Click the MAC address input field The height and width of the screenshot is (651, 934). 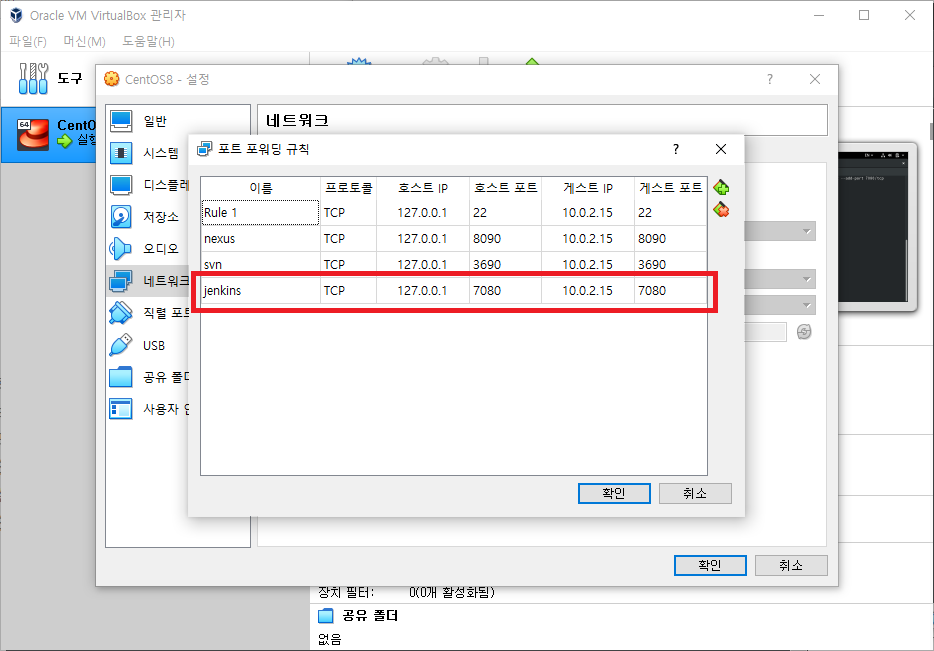tap(765, 332)
